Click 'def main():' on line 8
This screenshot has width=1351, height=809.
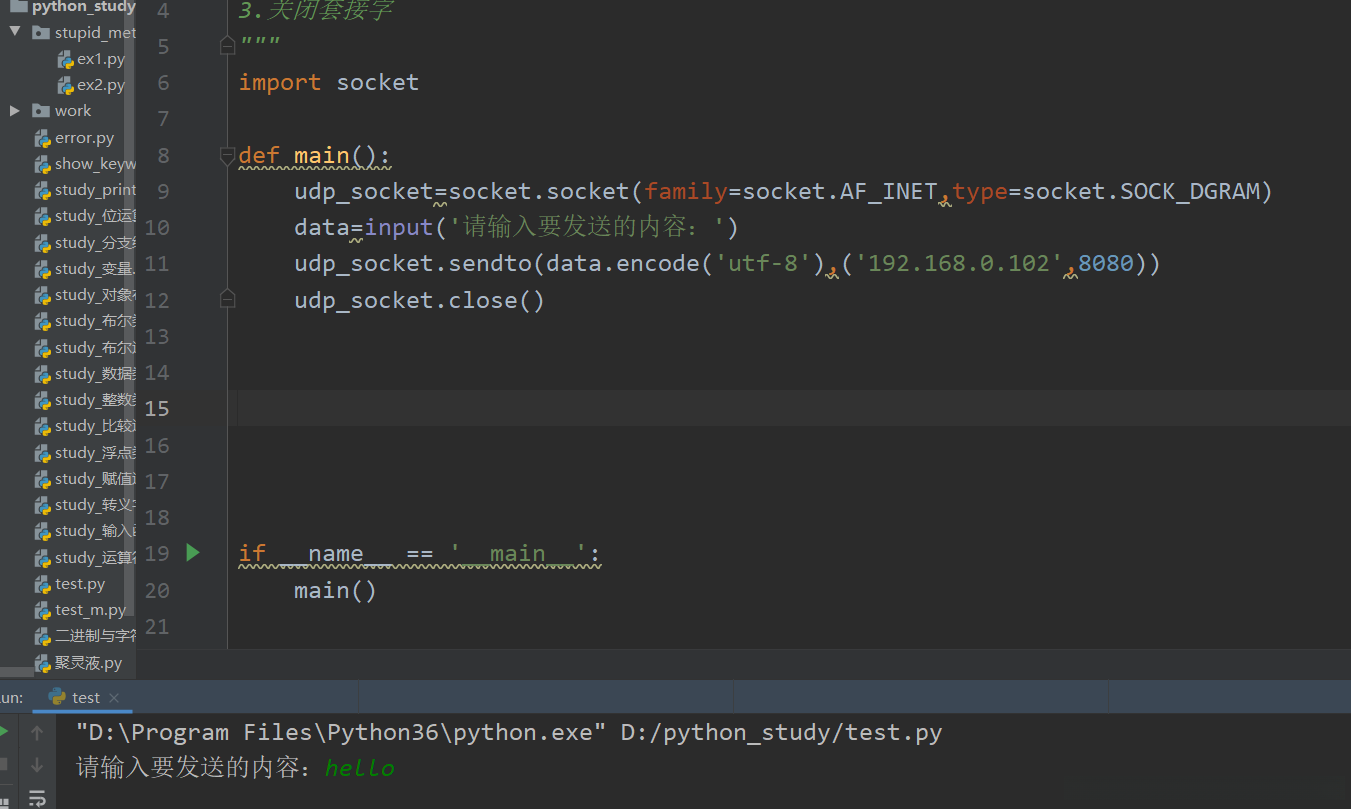pyautogui.click(x=314, y=156)
